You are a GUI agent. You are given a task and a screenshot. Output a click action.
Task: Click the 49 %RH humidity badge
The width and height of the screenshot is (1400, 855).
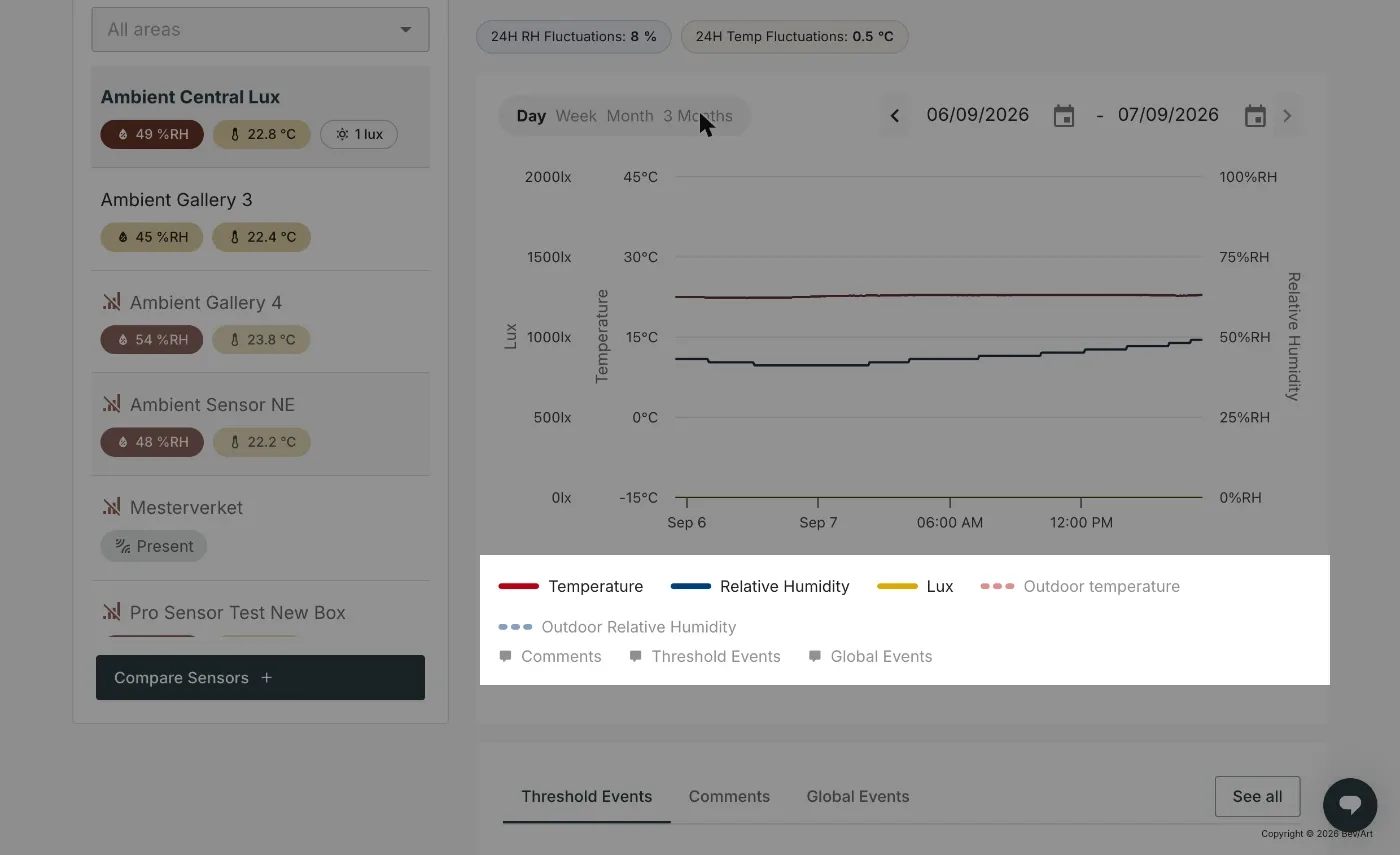[152, 134]
